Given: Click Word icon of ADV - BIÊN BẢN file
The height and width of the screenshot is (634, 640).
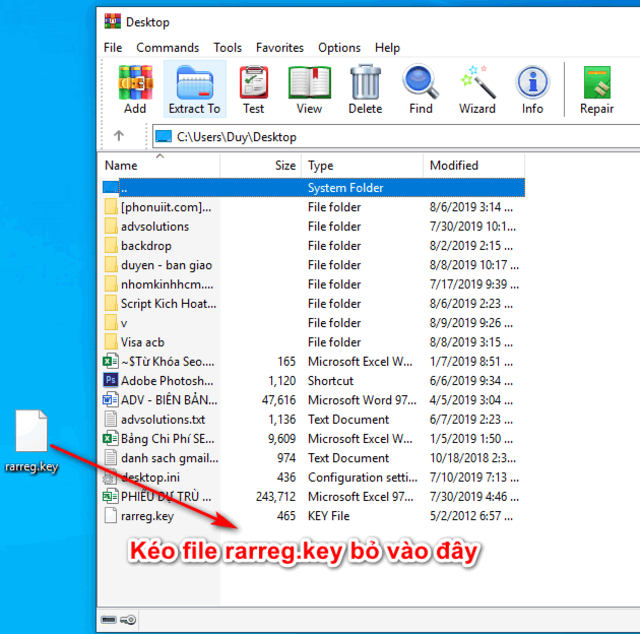Looking at the screenshot, I should pos(110,400).
